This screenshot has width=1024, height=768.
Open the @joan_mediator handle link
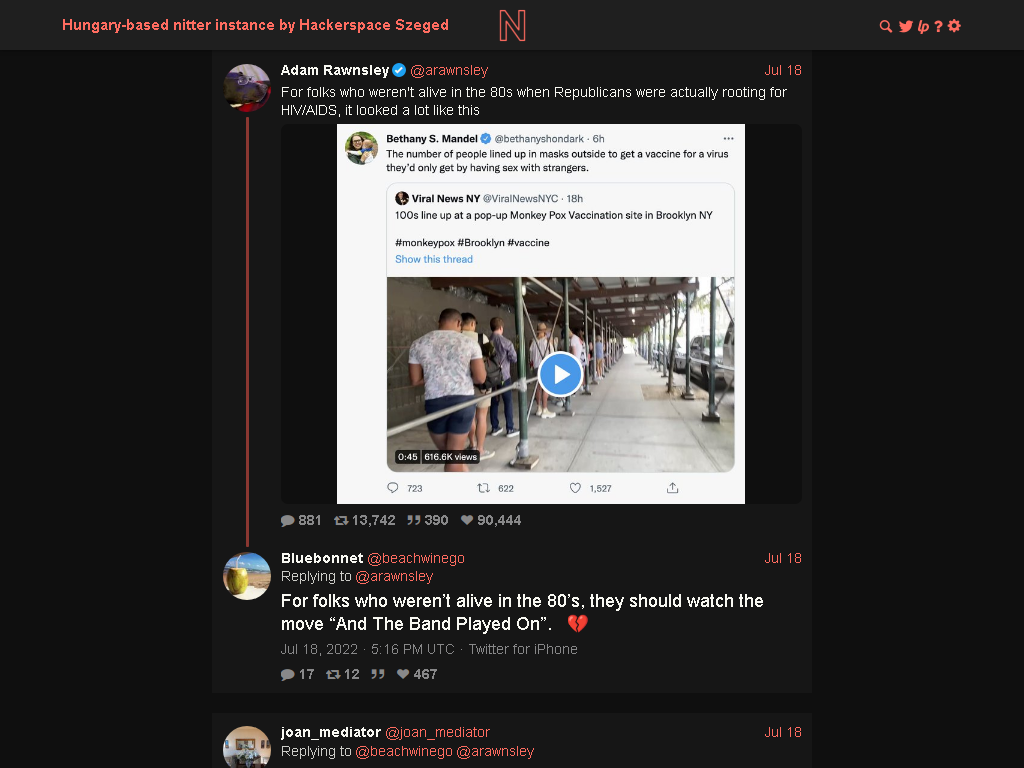pyautogui.click(x=438, y=733)
